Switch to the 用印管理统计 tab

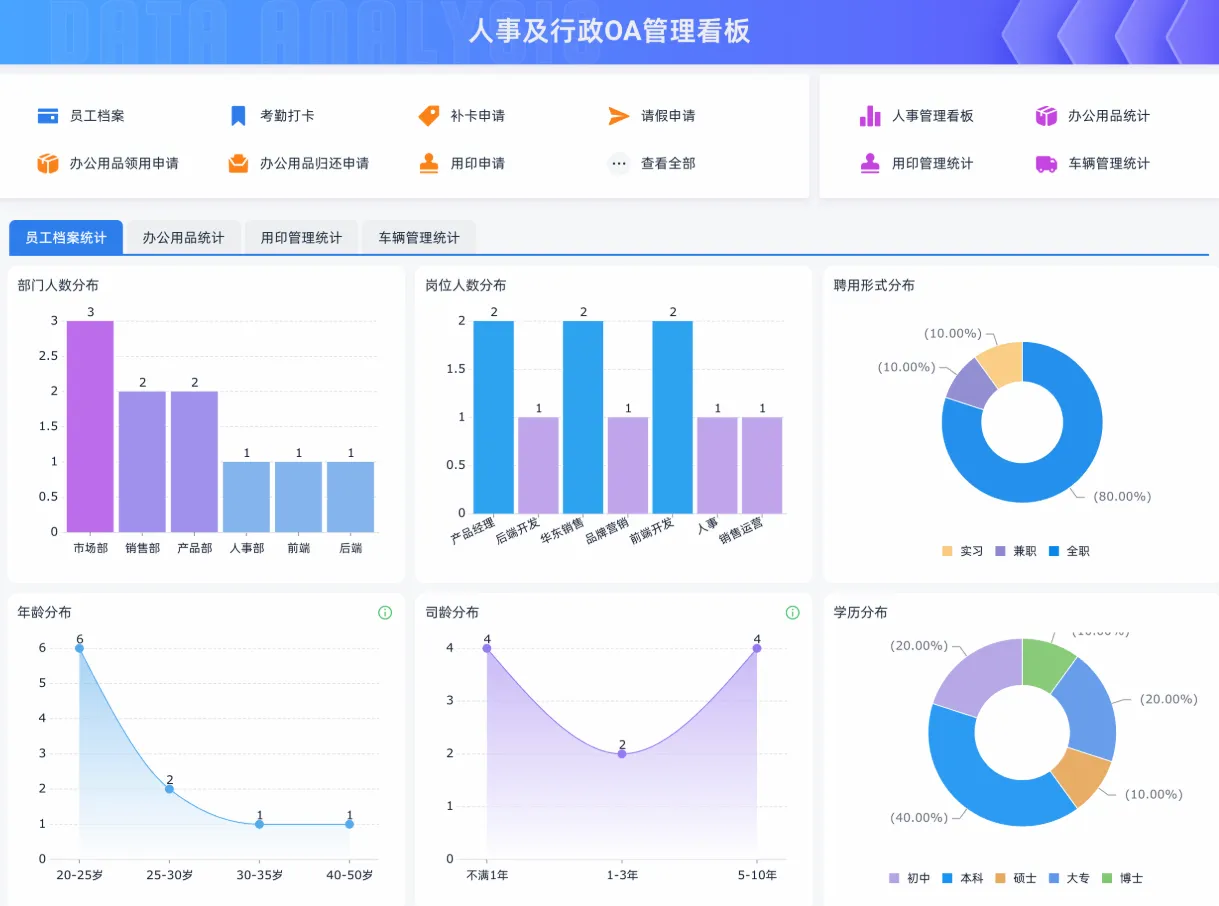tap(301, 238)
